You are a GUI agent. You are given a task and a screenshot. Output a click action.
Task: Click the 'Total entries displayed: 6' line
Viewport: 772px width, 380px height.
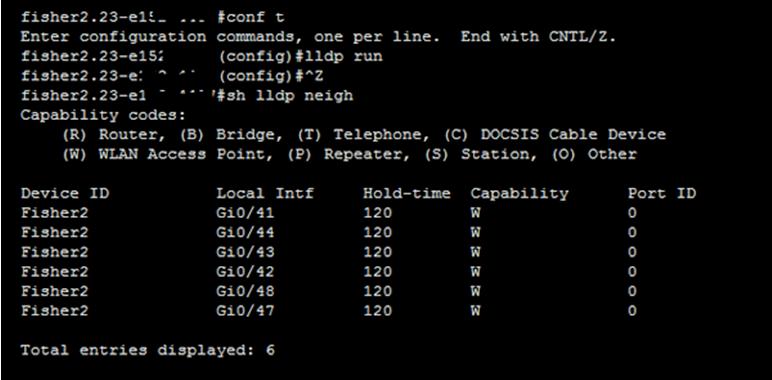(x=148, y=350)
